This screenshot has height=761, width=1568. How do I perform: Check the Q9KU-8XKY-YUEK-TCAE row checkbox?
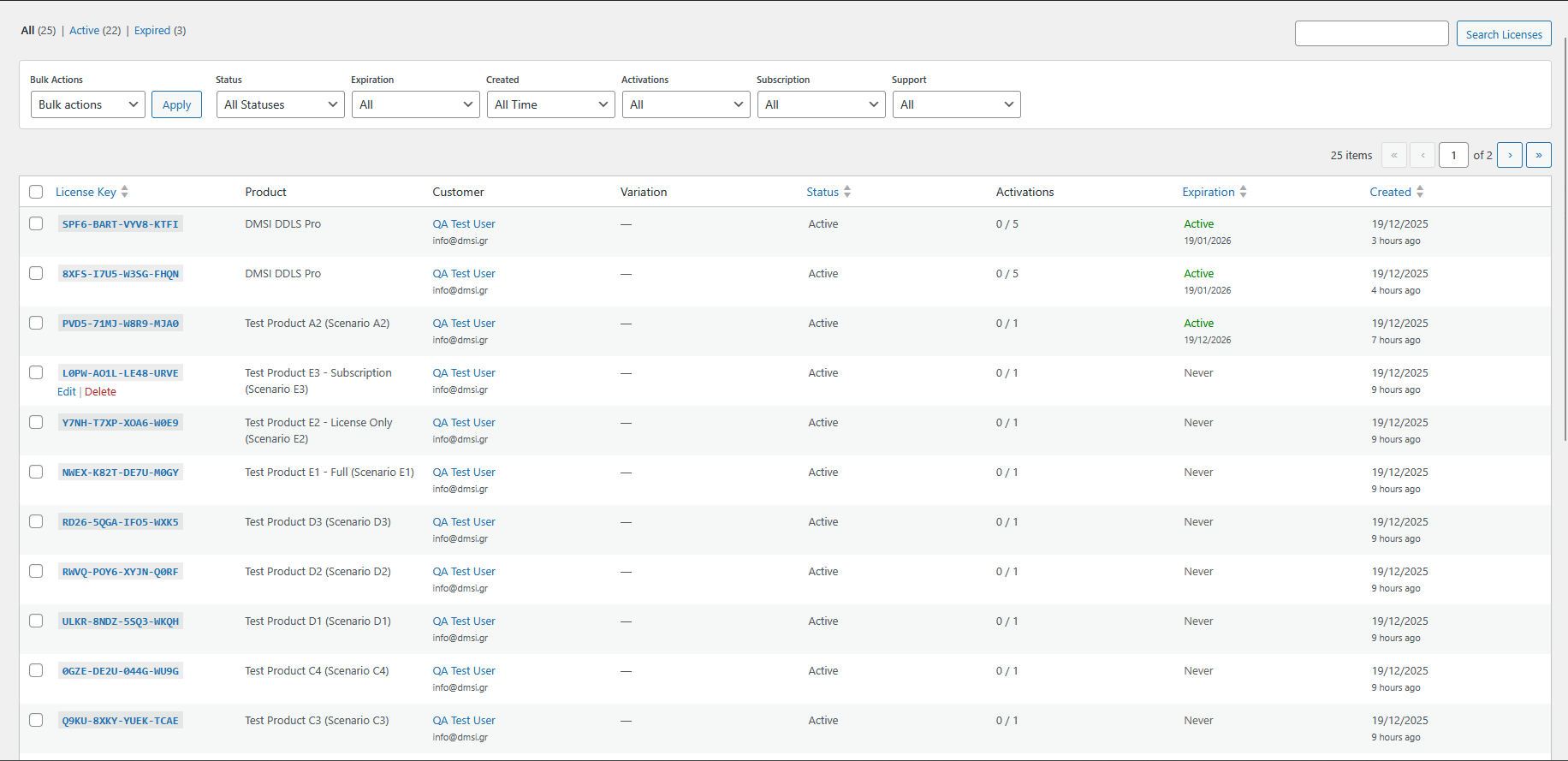[36, 720]
